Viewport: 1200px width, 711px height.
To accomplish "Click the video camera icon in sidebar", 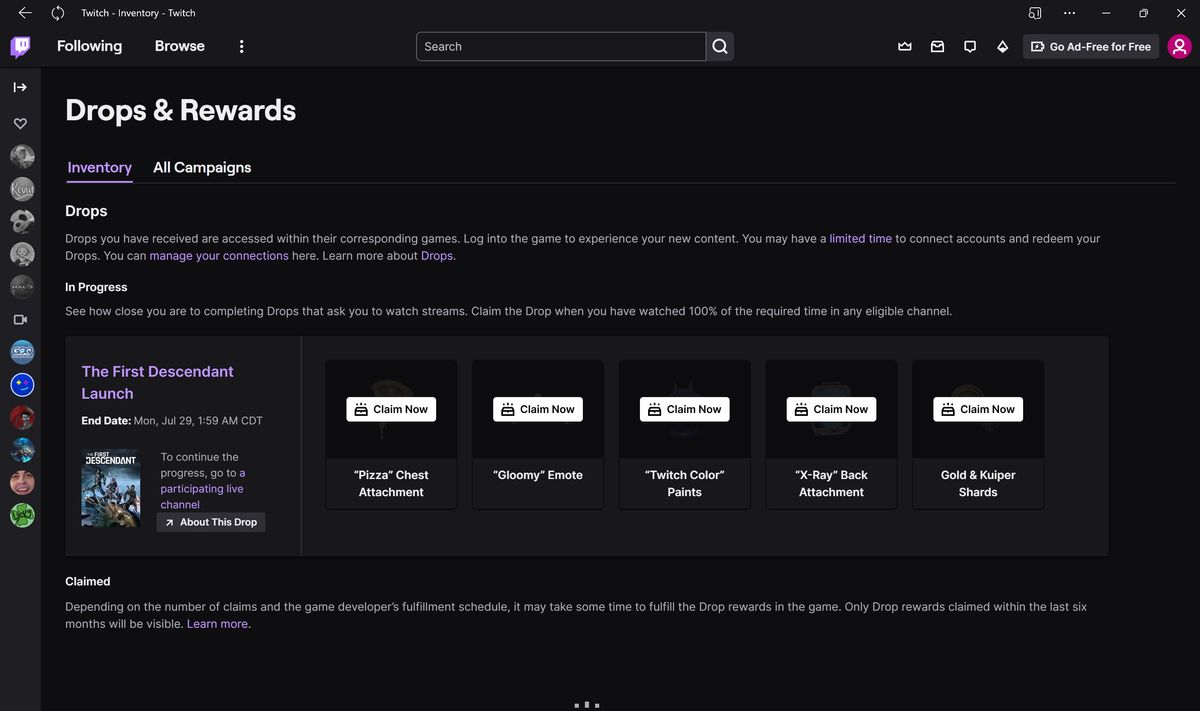I will [20, 319].
